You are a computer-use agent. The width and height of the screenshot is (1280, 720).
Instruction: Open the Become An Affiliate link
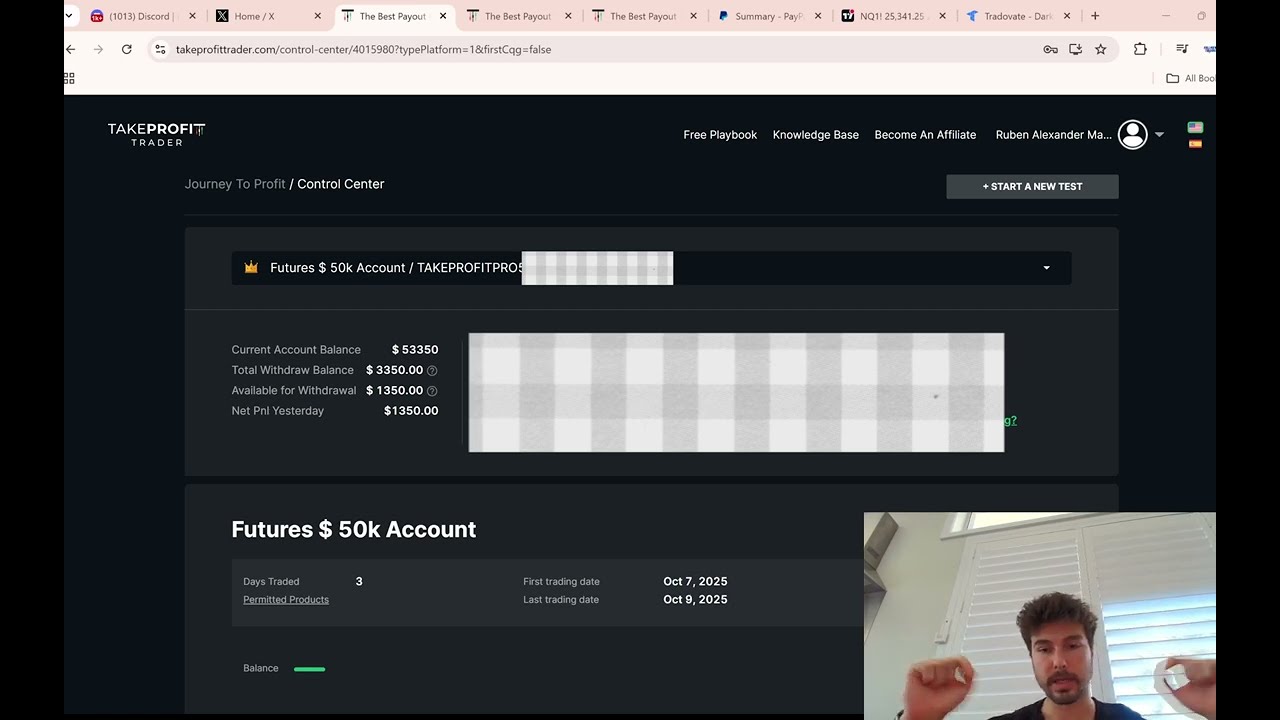925,135
